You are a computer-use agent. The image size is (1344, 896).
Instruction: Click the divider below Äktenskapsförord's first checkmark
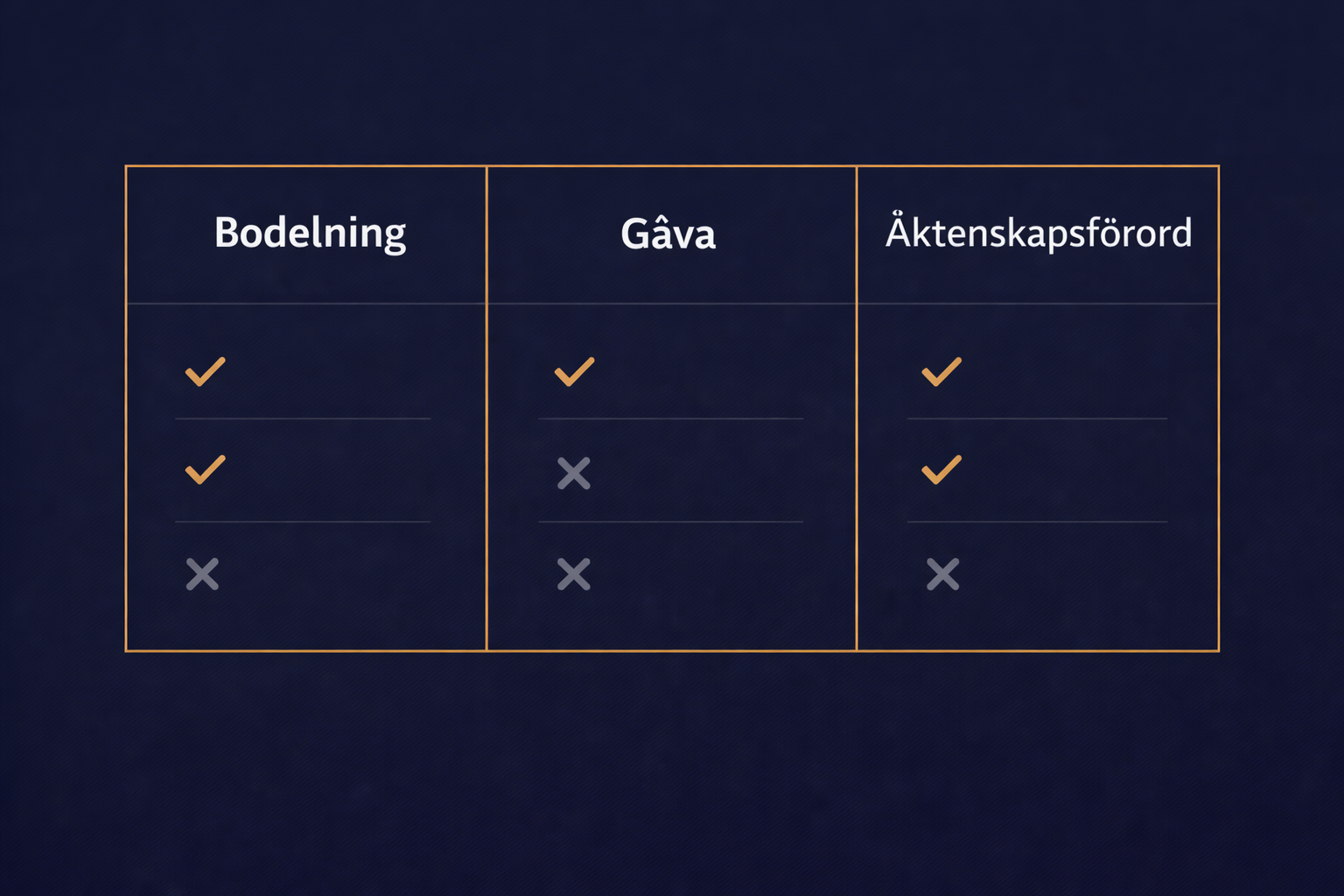[1037, 419]
